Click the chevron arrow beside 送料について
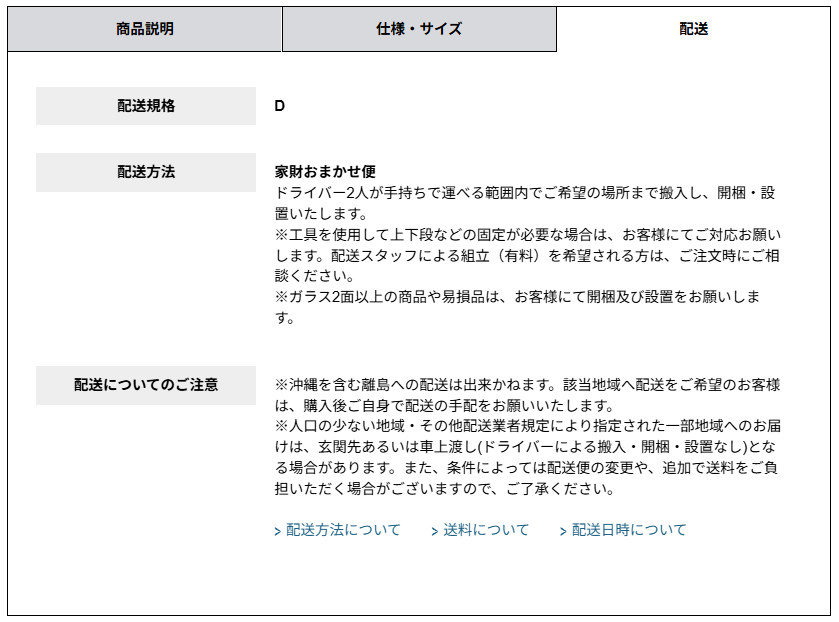 pyautogui.click(x=435, y=531)
